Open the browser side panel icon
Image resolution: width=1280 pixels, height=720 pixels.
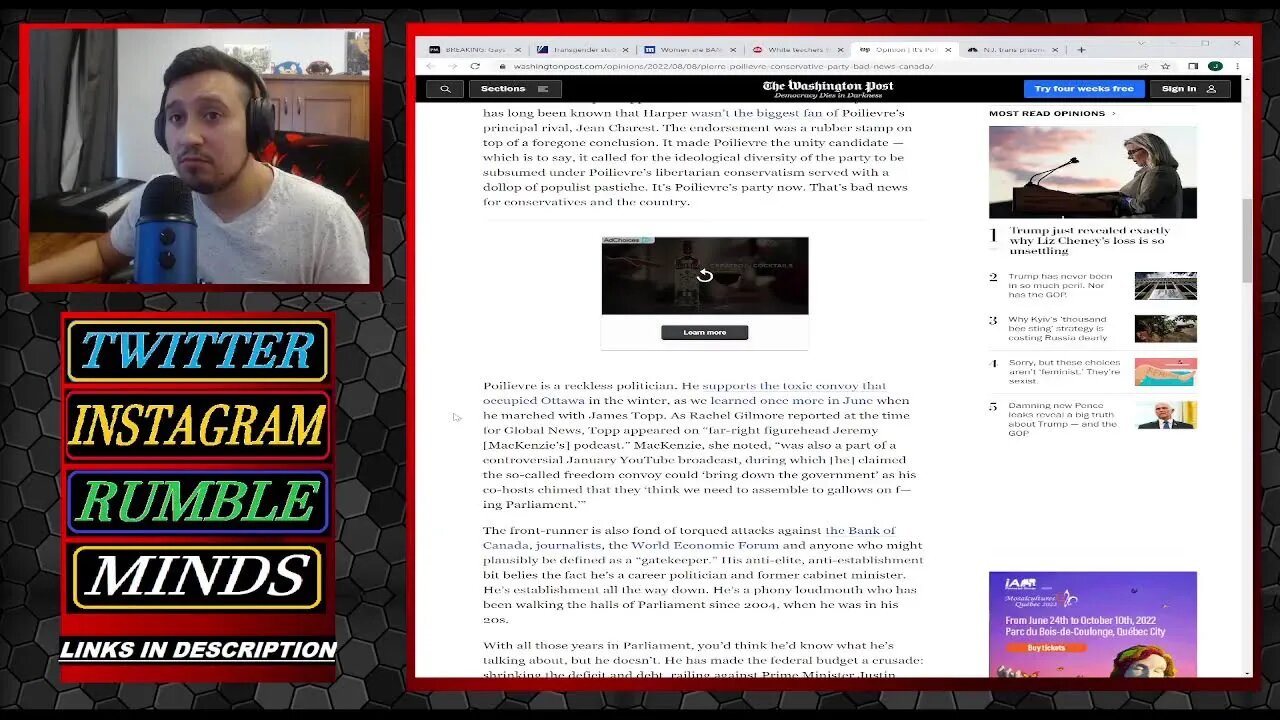(1193, 66)
